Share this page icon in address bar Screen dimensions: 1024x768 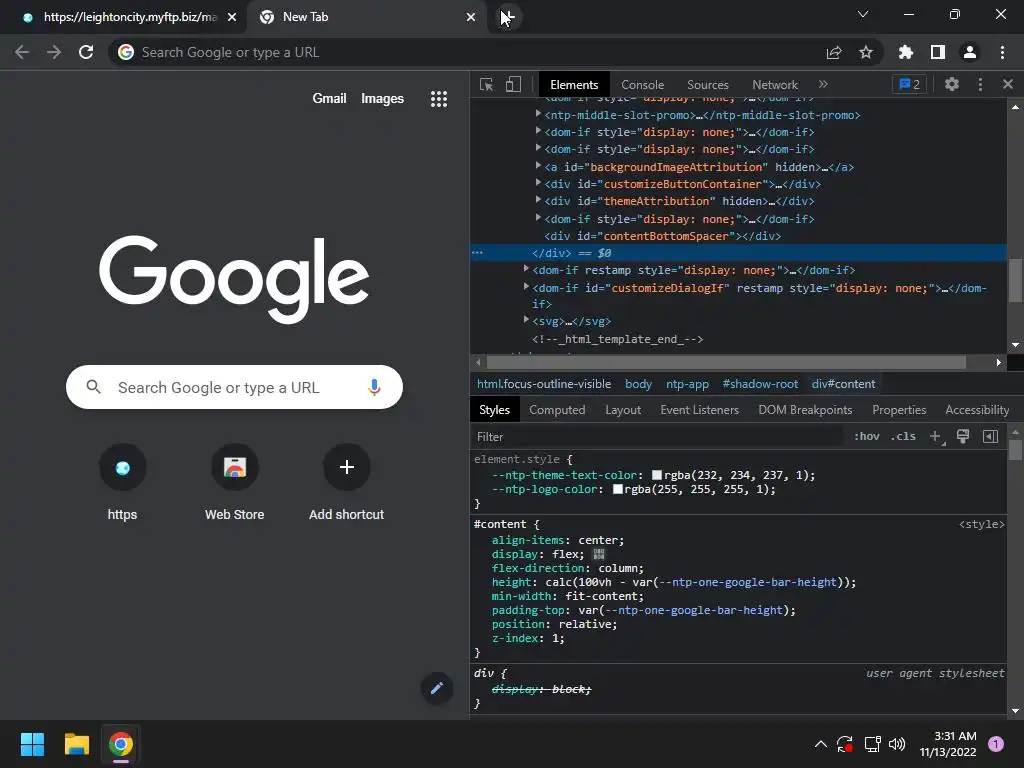pyautogui.click(x=834, y=52)
